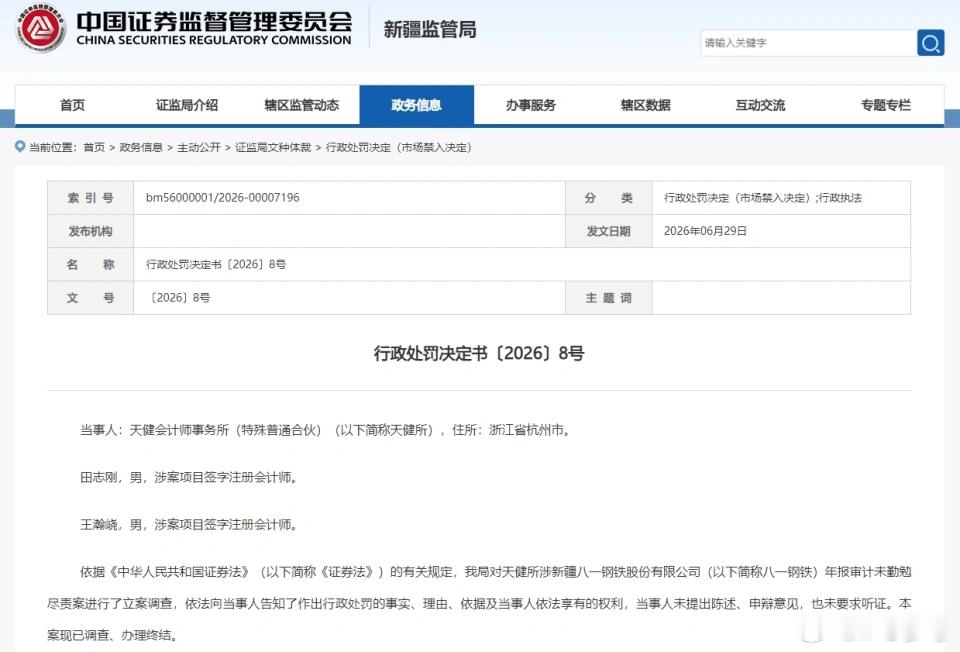The width and height of the screenshot is (960, 652).
Task: Click the blue search magnifier button
Action: tap(931, 43)
